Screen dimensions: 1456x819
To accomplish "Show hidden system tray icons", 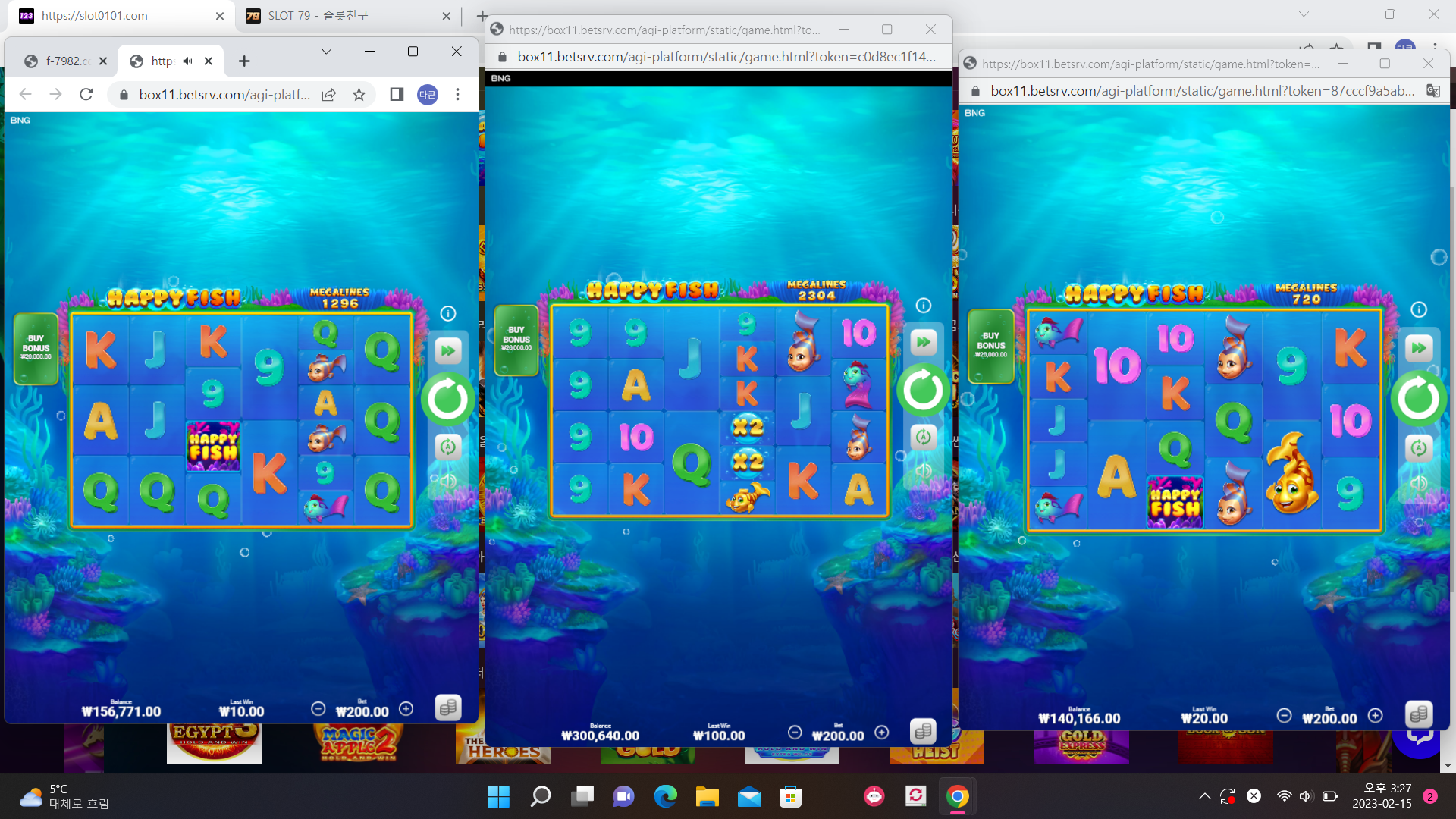I will [x=1204, y=796].
